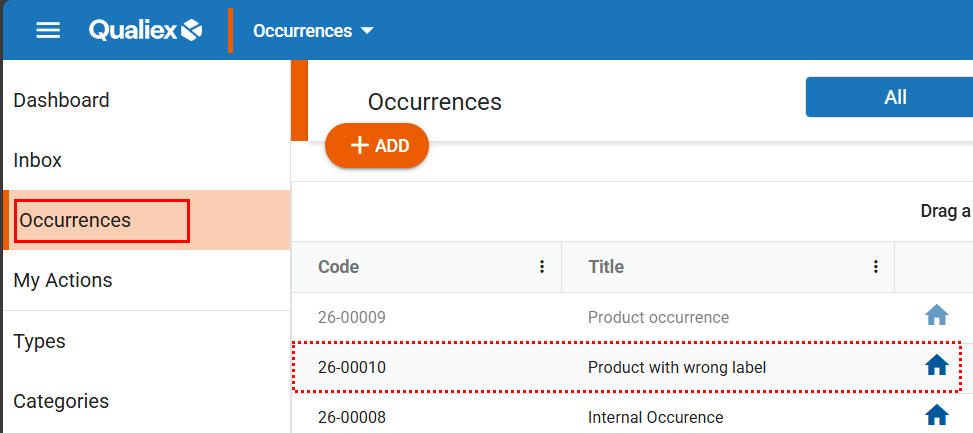
Task: Open Inbox from the sidebar
Action: pyautogui.click(x=38, y=160)
